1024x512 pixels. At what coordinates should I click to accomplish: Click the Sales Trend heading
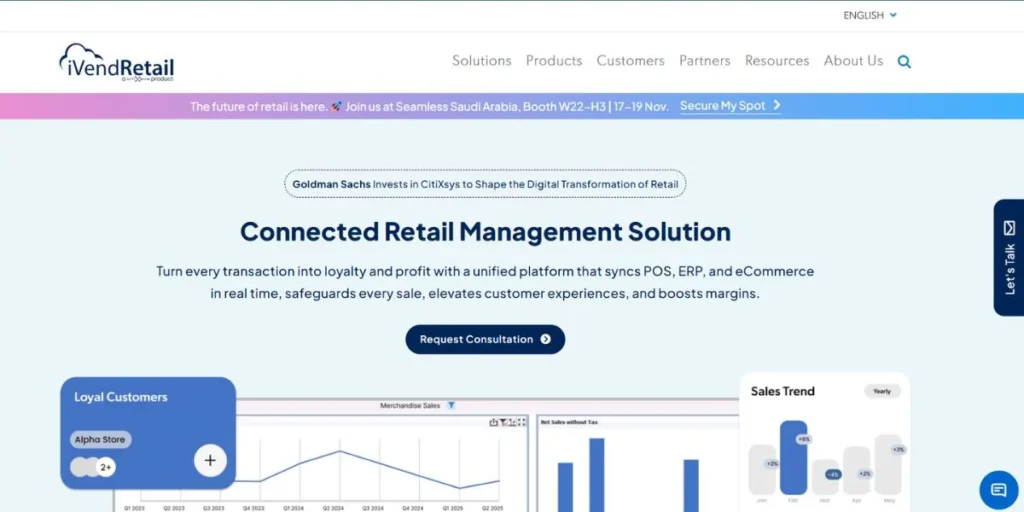coord(782,391)
